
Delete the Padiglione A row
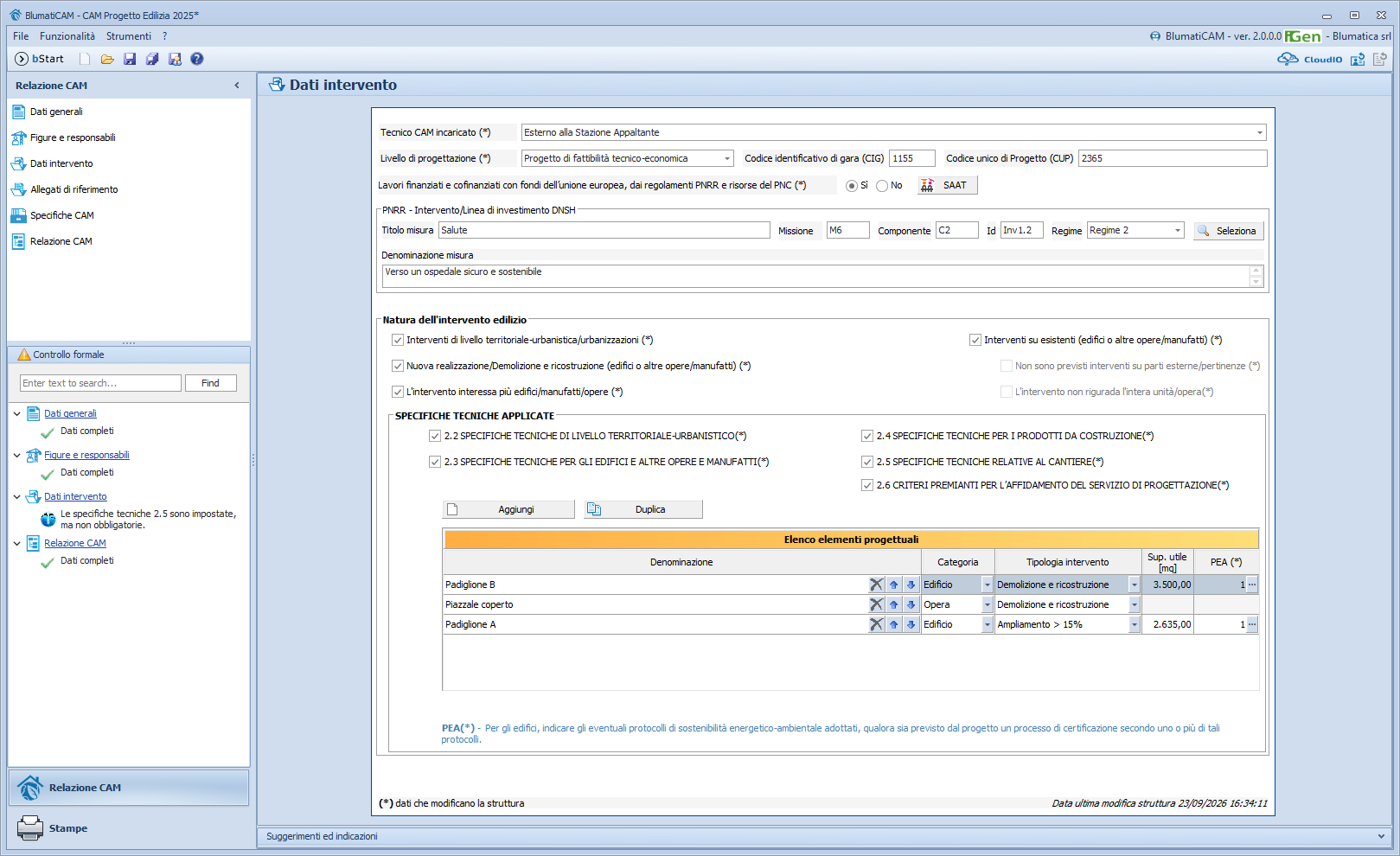[x=877, y=624]
